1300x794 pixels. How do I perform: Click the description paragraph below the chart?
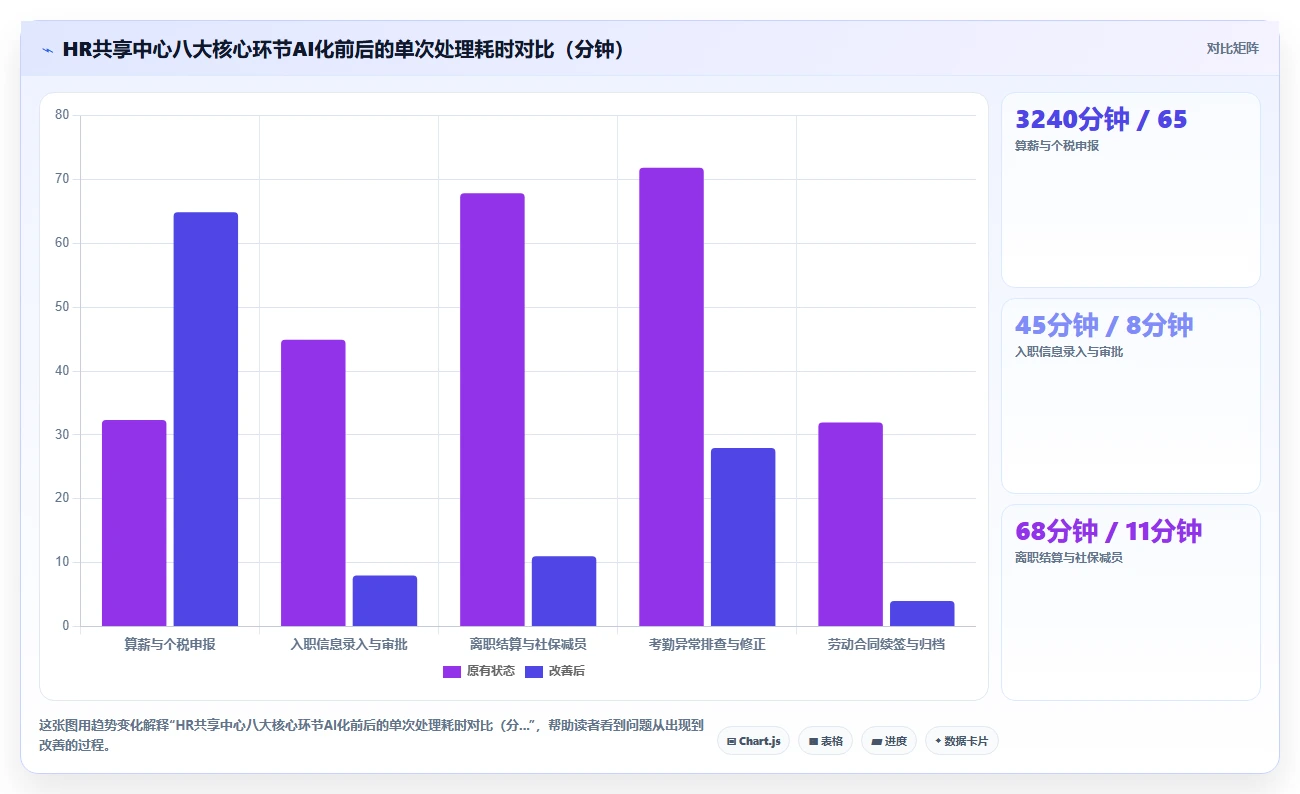pyautogui.click(x=372, y=735)
